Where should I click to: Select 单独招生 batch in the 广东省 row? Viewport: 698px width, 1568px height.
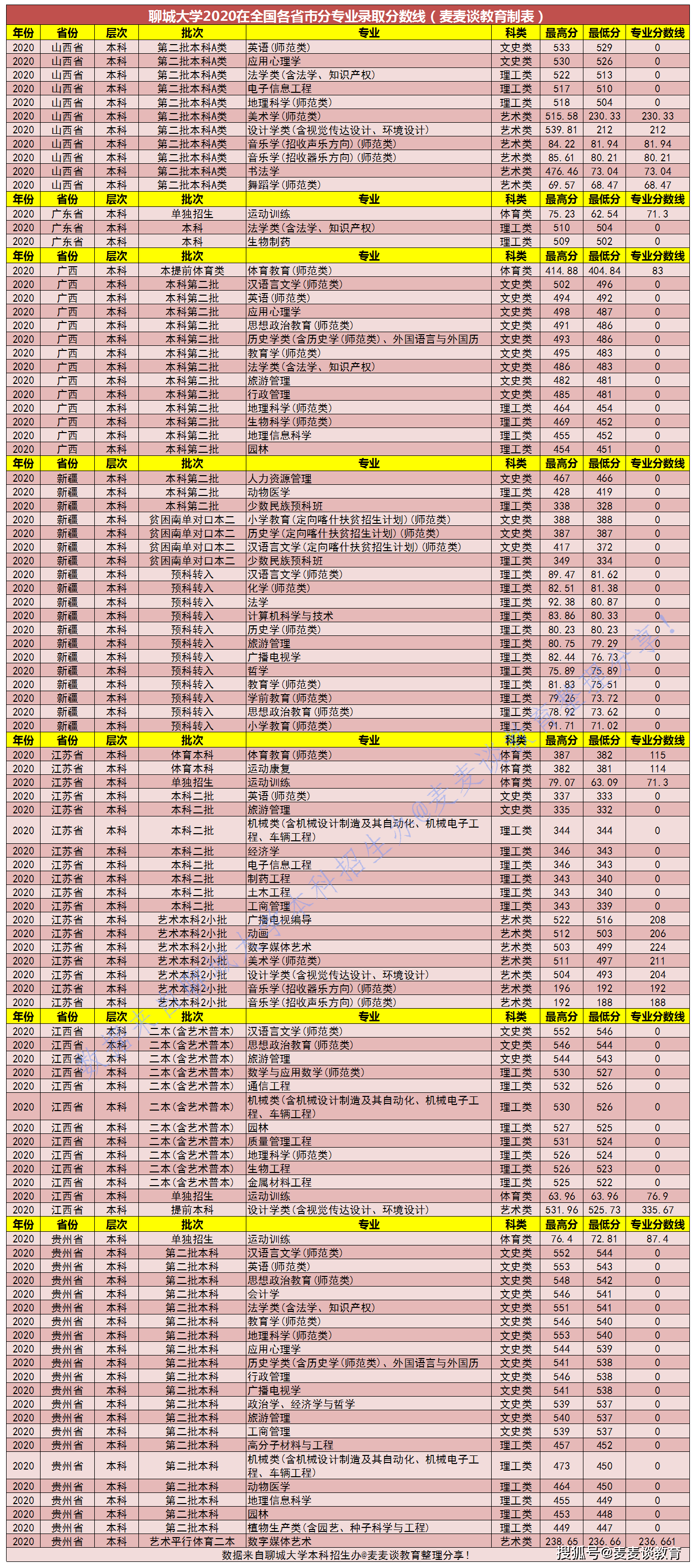click(192, 213)
